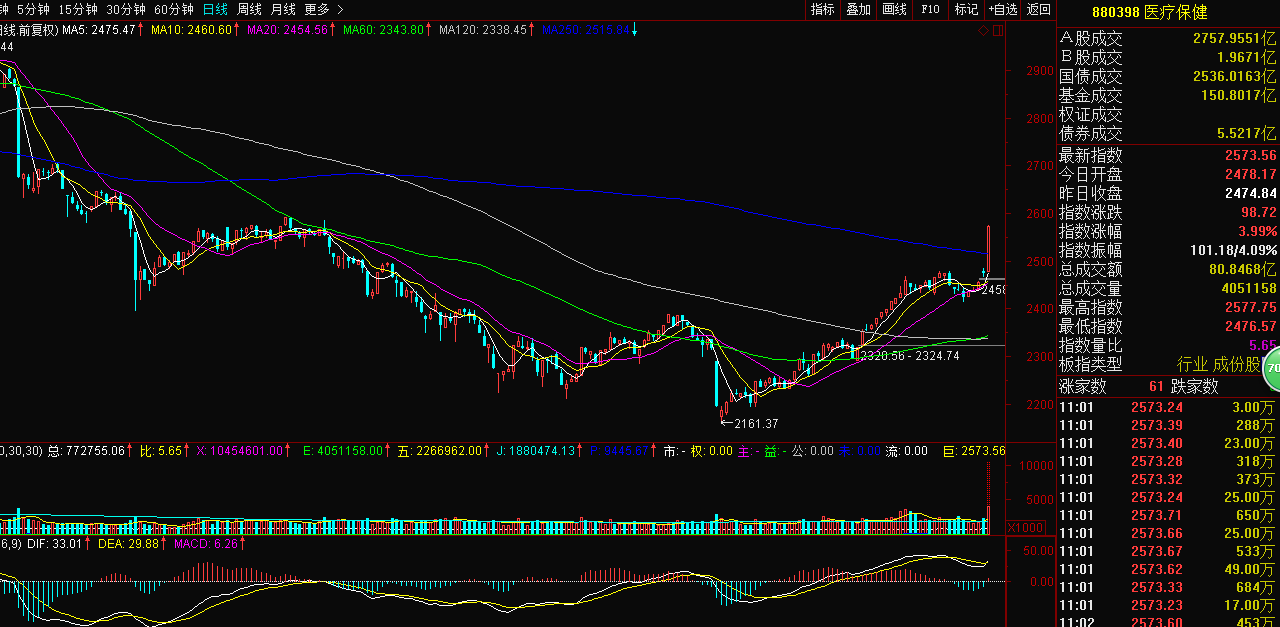Add stock to watchlist via +自选
The height and width of the screenshot is (627, 1280).
click(1003, 9)
